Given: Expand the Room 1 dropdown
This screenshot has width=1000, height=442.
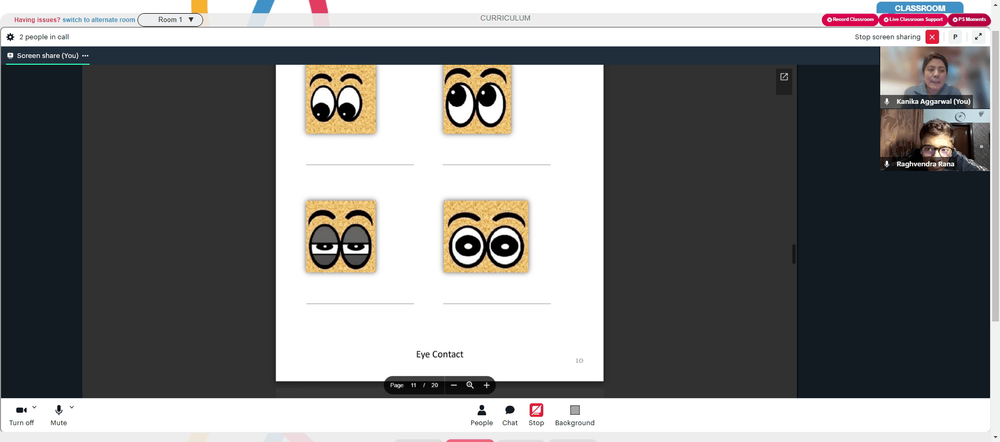Looking at the screenshot, I should pyautogui.click(x=170, y=20).
